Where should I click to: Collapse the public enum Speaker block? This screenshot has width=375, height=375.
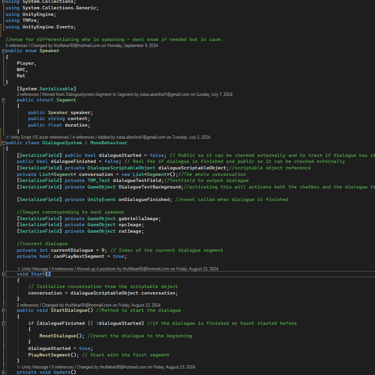click(4, 51)
